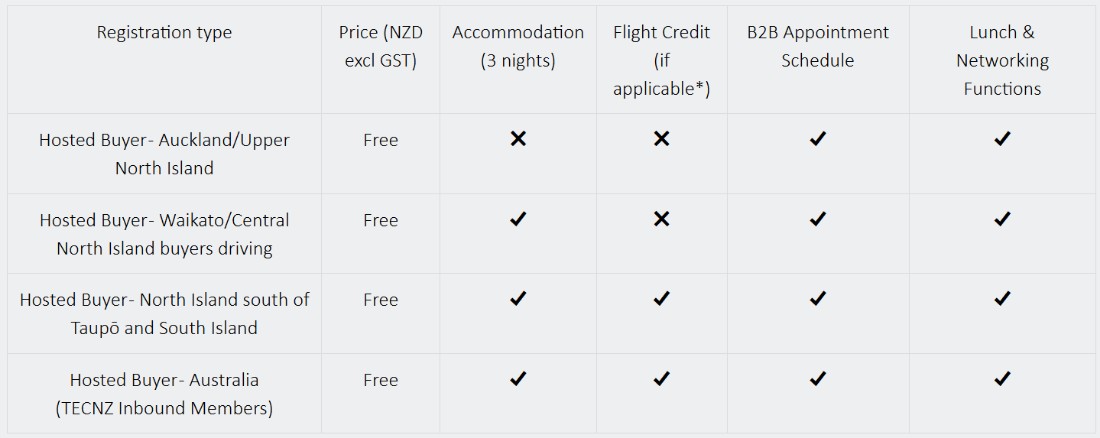This screenshot has height=438, width=1100.
Task: Click the cross under Flight Credit for Auckland row
Action: (x=661, y=139)
